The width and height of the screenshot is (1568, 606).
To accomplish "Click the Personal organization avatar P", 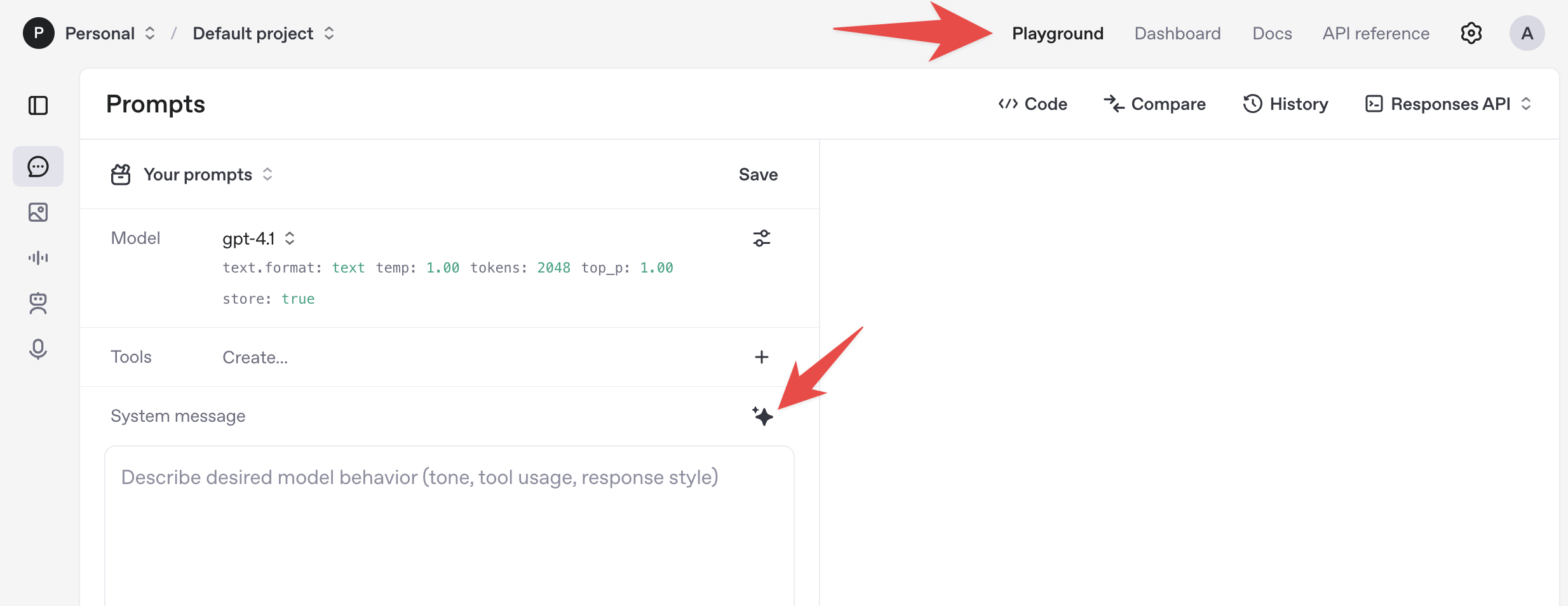I will click(x=39, y=33).
